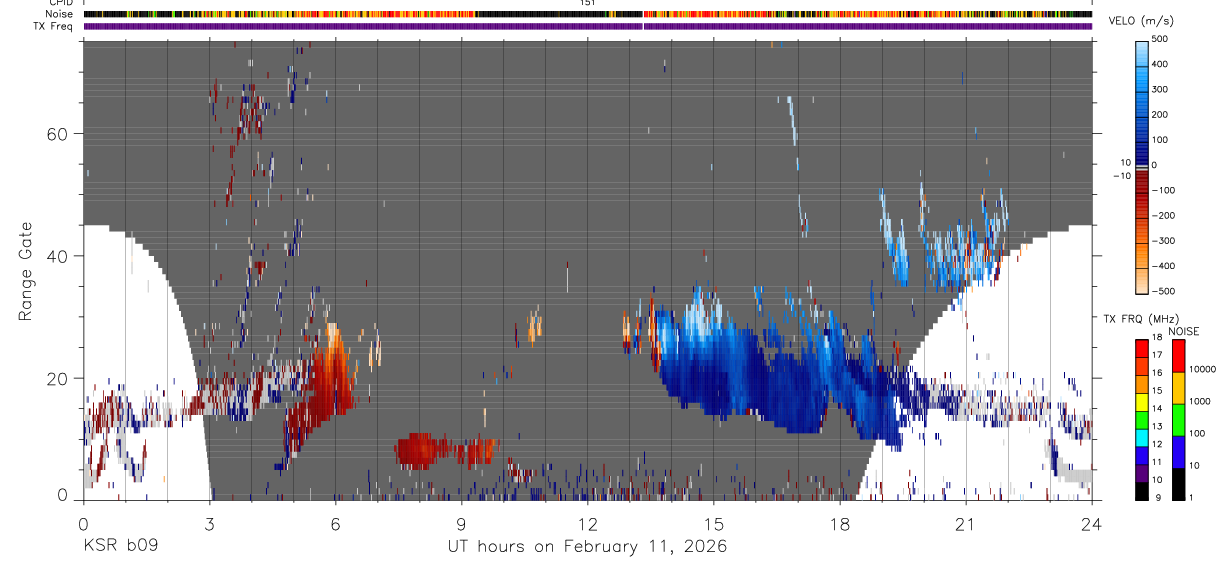Click the purple 10–11 MHz TX frequency swatch

click(x=1142, y=472)
